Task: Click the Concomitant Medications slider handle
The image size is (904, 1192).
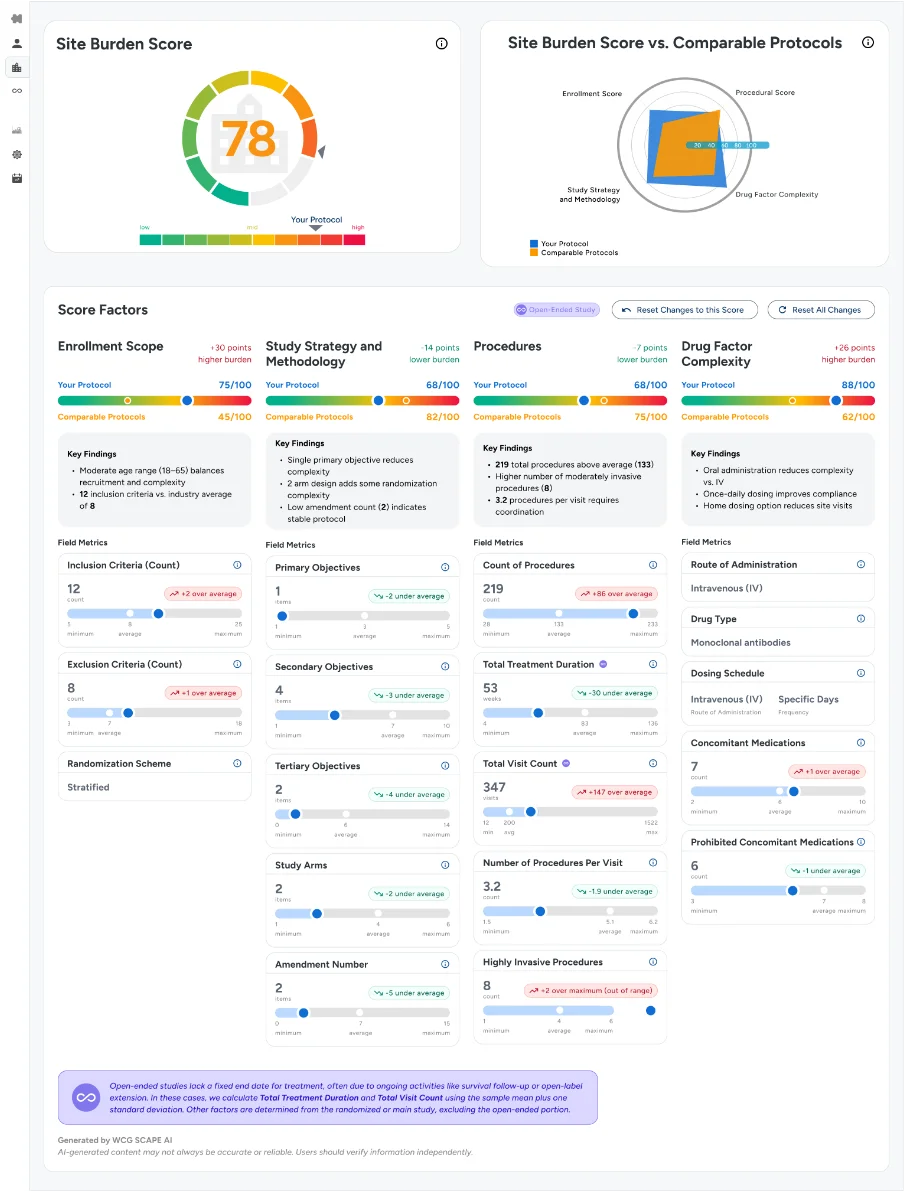Action: pos(794,791)
